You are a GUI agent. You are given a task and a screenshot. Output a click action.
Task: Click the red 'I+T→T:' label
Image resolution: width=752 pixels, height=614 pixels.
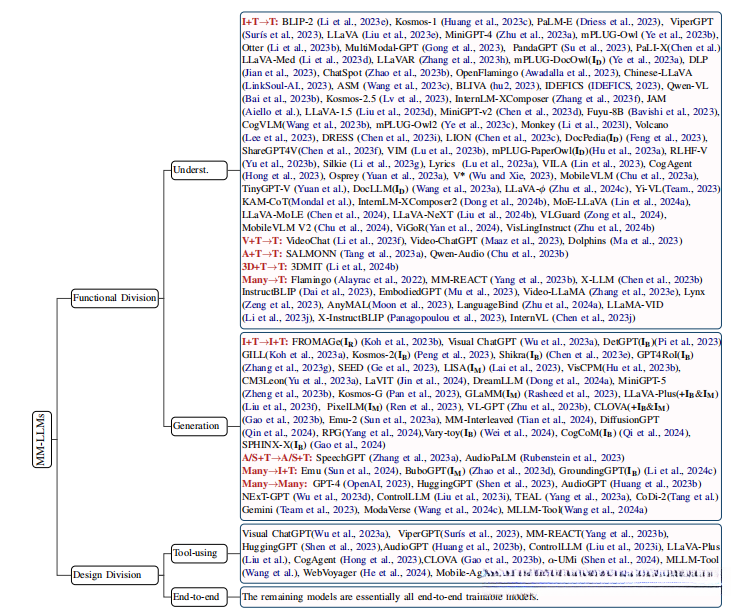point(259,22)
